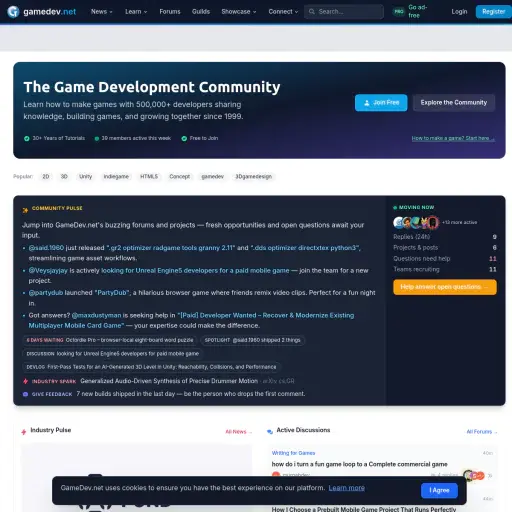Open the Guilds navigation item
The height and width of the screenshot is (512, 512).
coord(201,12)
